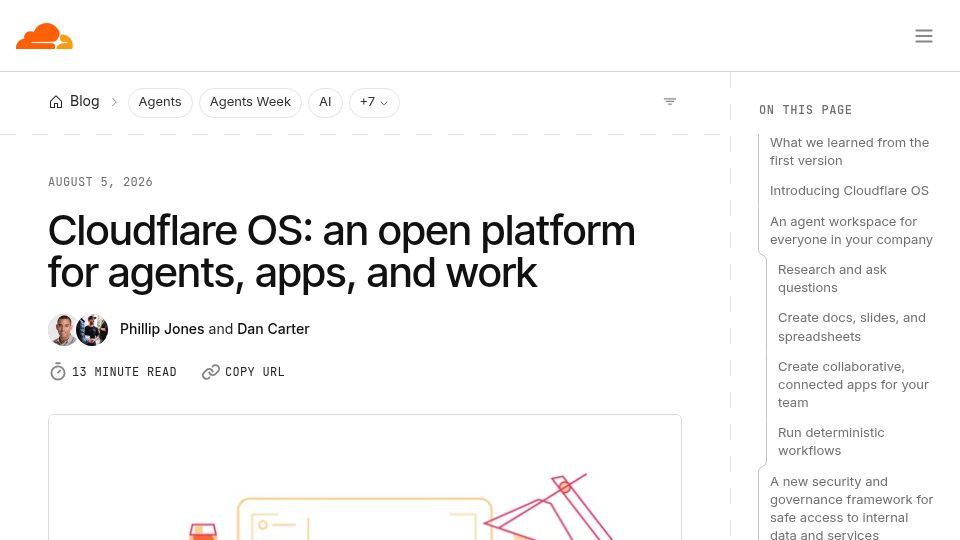Click the COPY URL text

click(x=255, y=372)
